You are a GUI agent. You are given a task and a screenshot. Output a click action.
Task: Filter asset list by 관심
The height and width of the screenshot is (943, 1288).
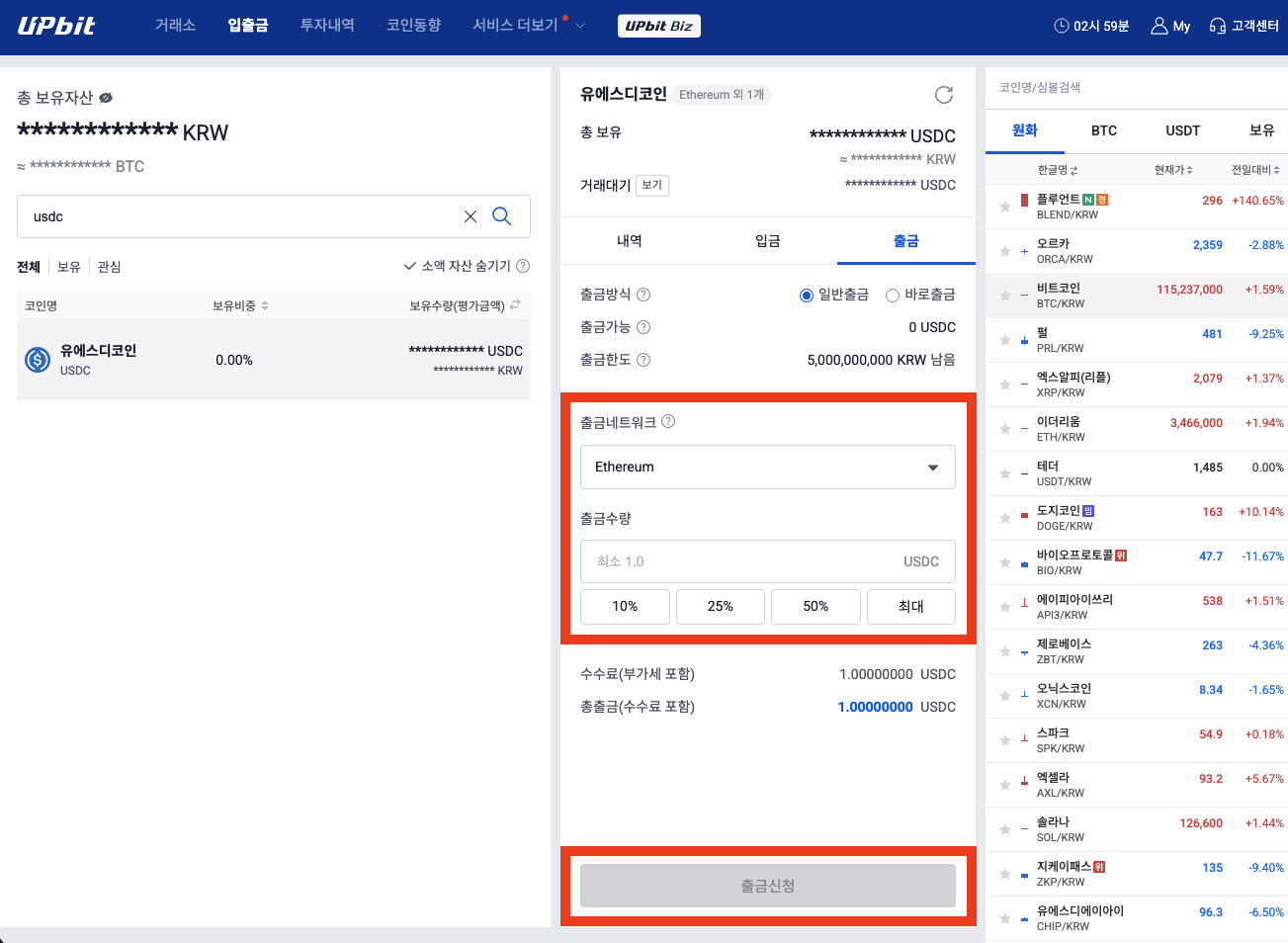point(109,267)
